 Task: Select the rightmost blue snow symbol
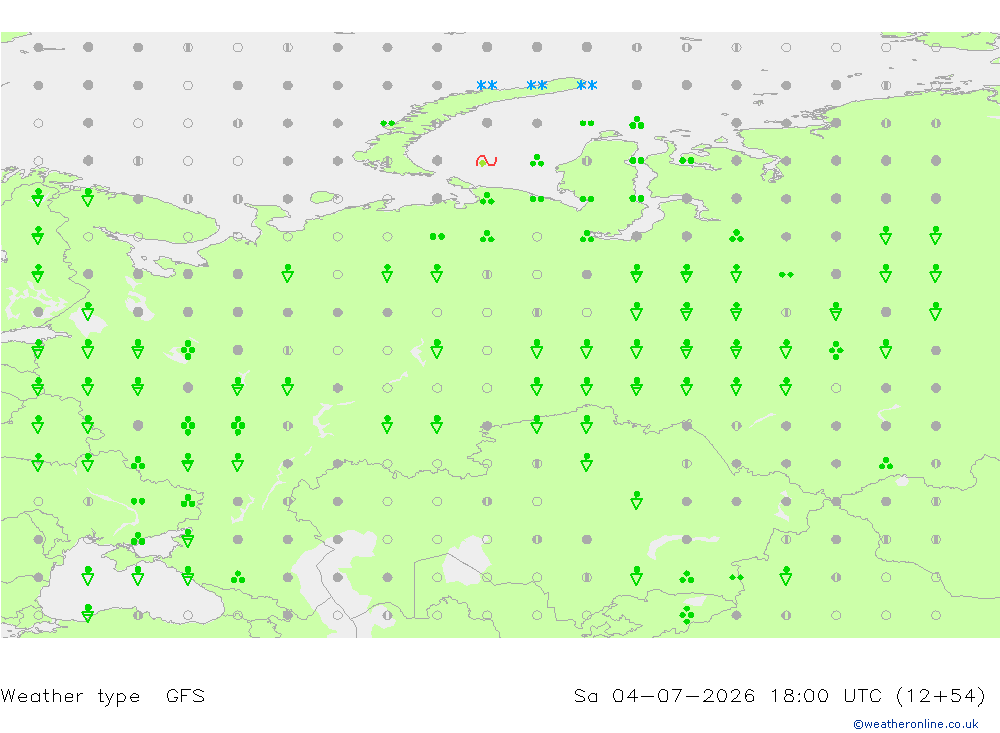tap(587, 85)
